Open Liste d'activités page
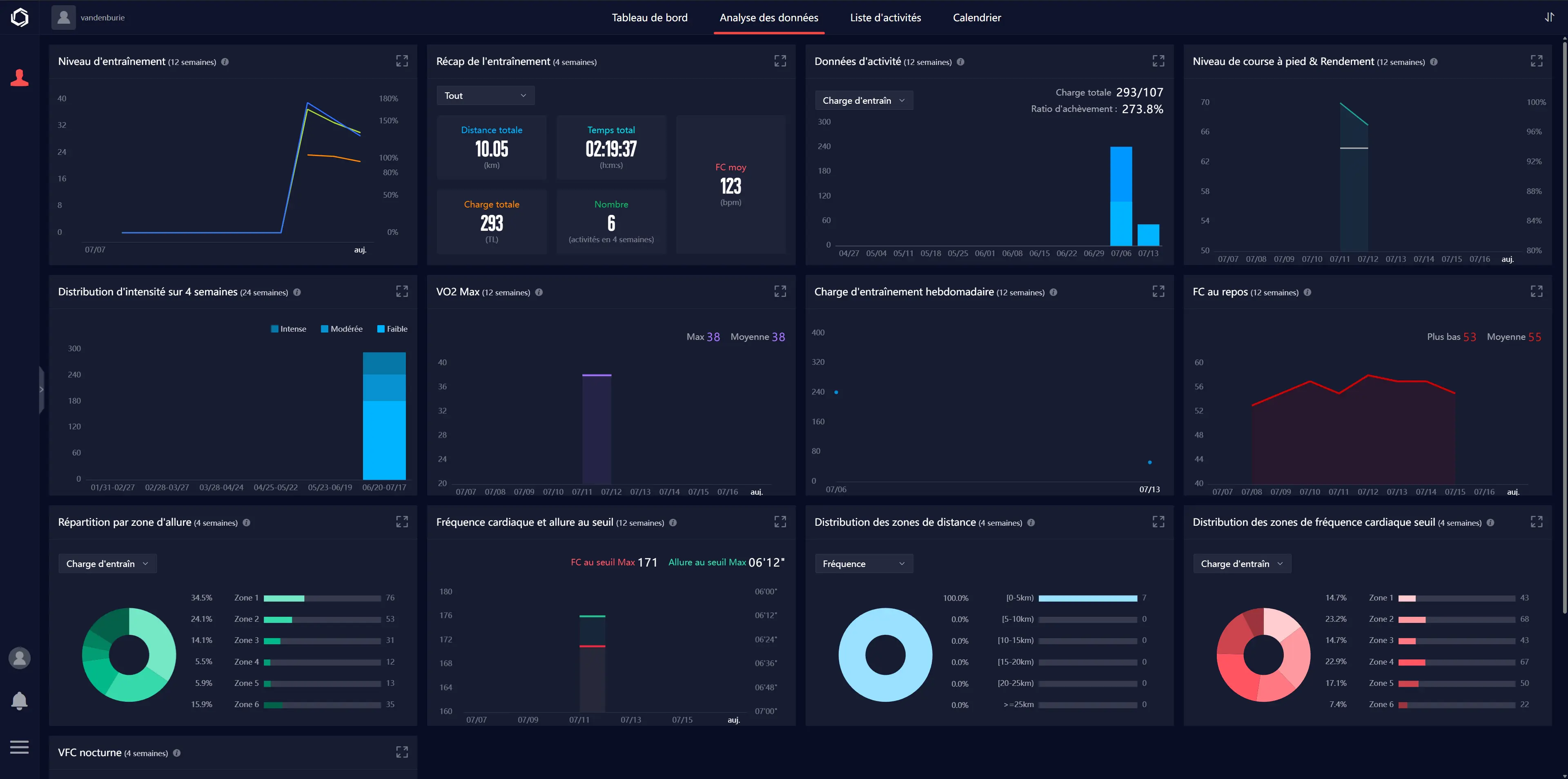This screenshot has height=779, width=1568. 885,18
